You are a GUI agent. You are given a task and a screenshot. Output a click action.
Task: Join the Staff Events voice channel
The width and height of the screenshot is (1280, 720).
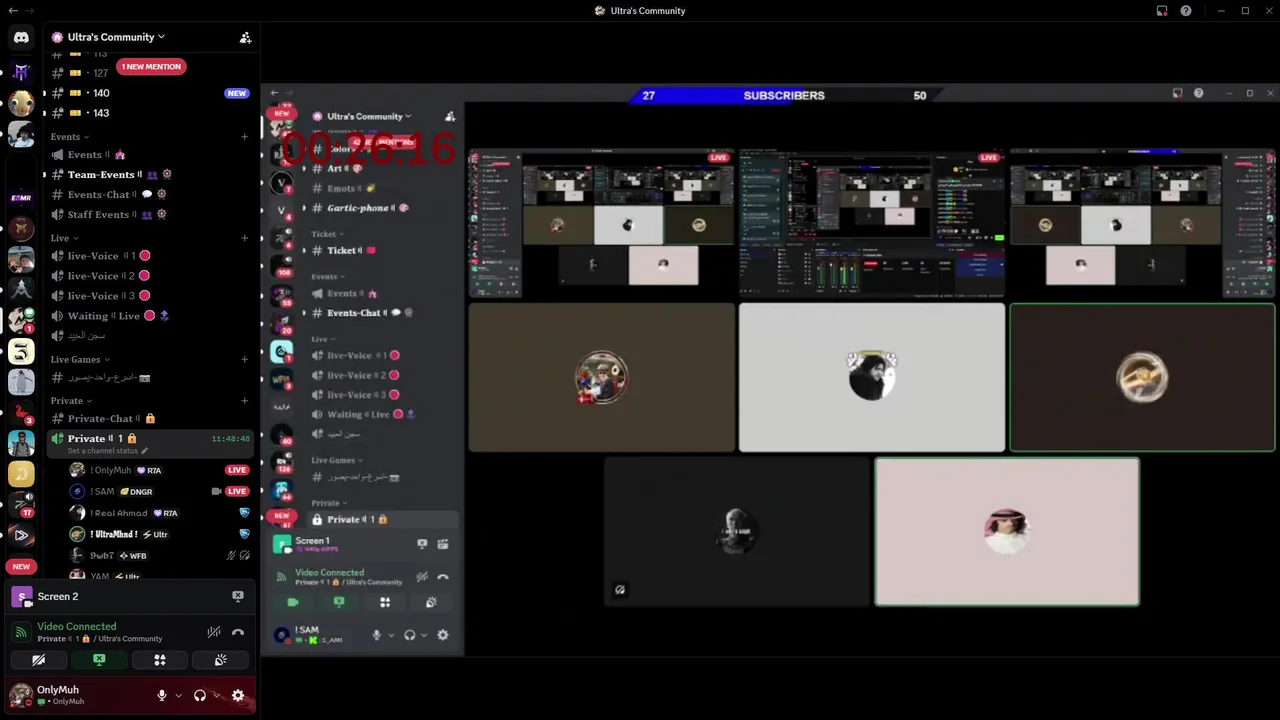pyautogui.click(x=150, y=215)
